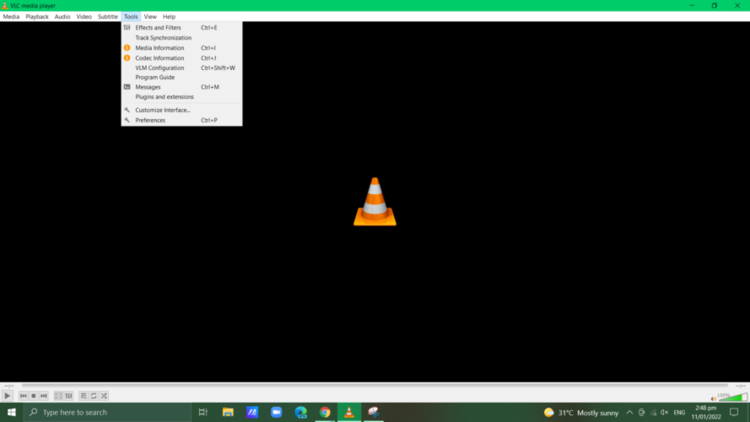750x422 pixels.
Task: Click the Preferences wrench icon
Action: pyautogui.click(x=127, y=120)
